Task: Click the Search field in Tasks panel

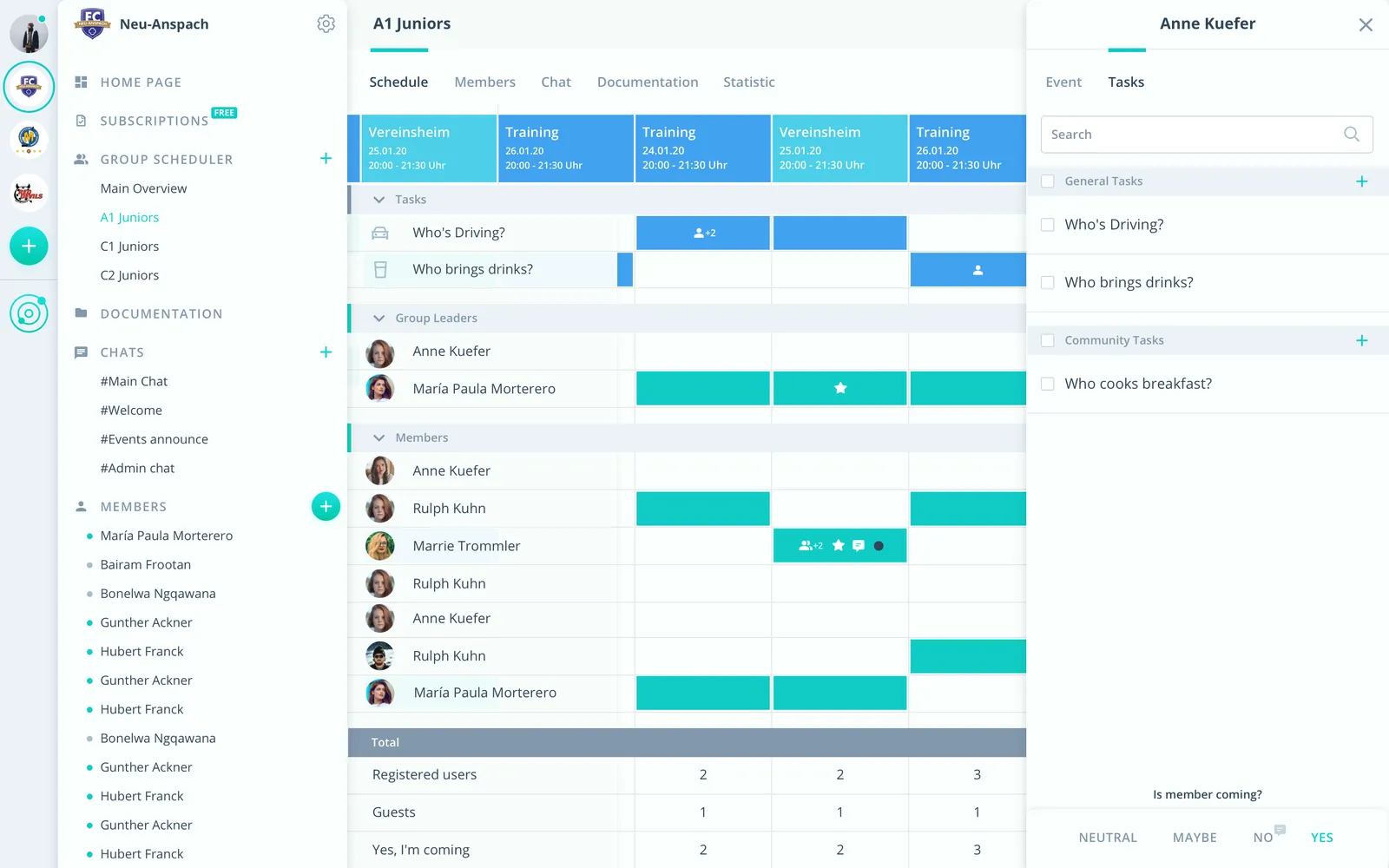Action: 1207,135
